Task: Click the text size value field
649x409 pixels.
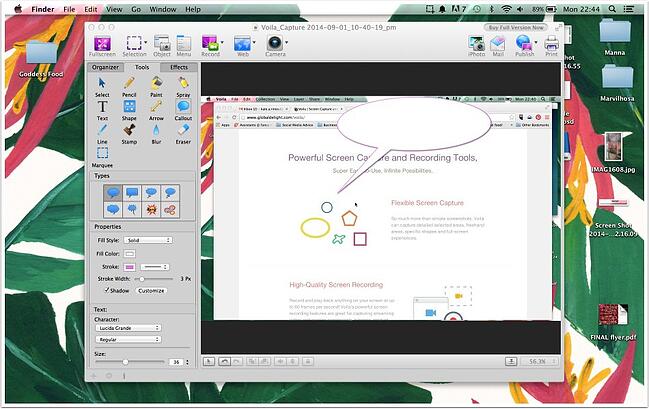Action: click(x=176, y=362)
